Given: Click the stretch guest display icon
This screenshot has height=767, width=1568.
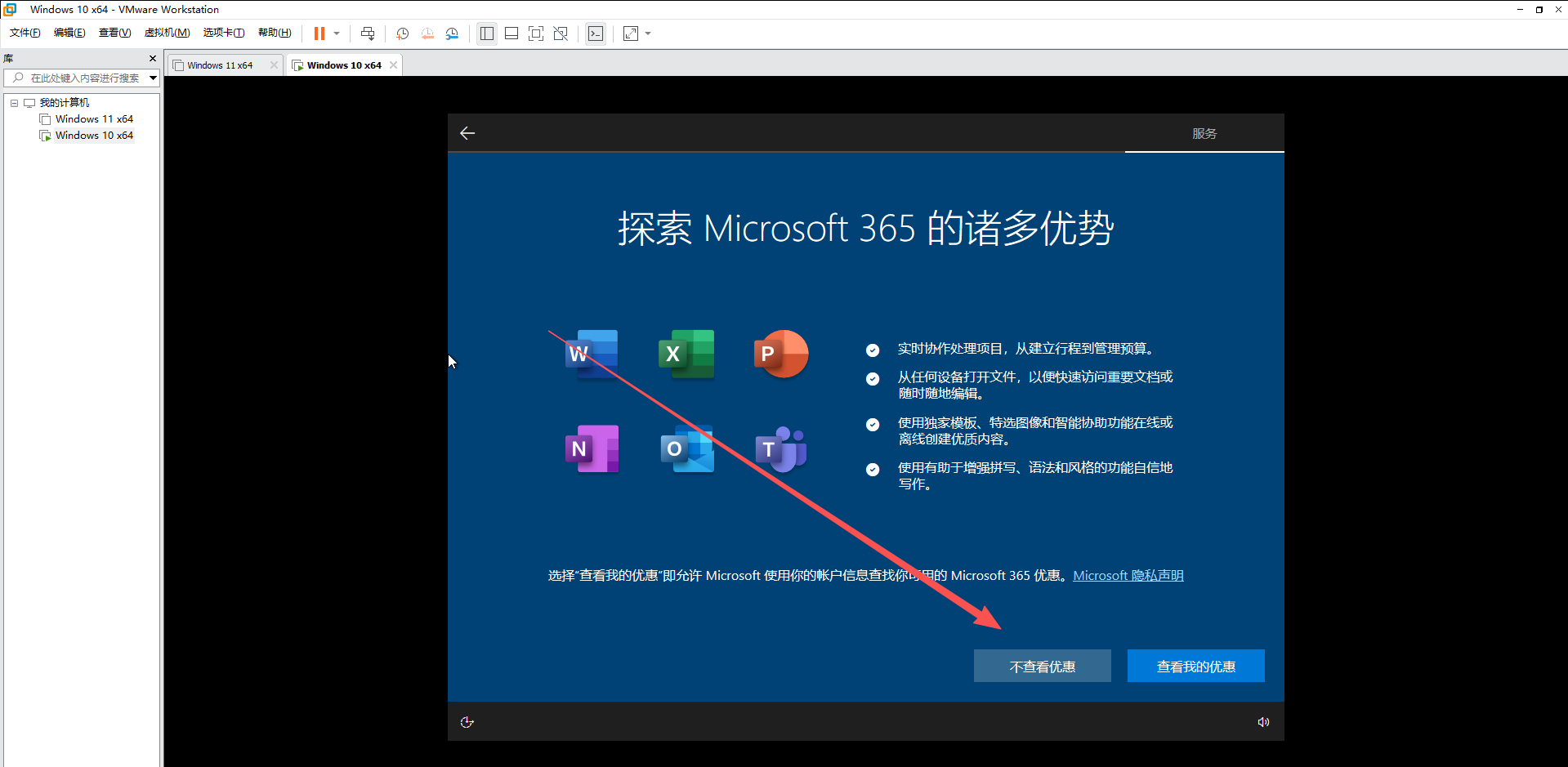Looking at the screenshot, I should pyautogui.click(x=631, y=33).
